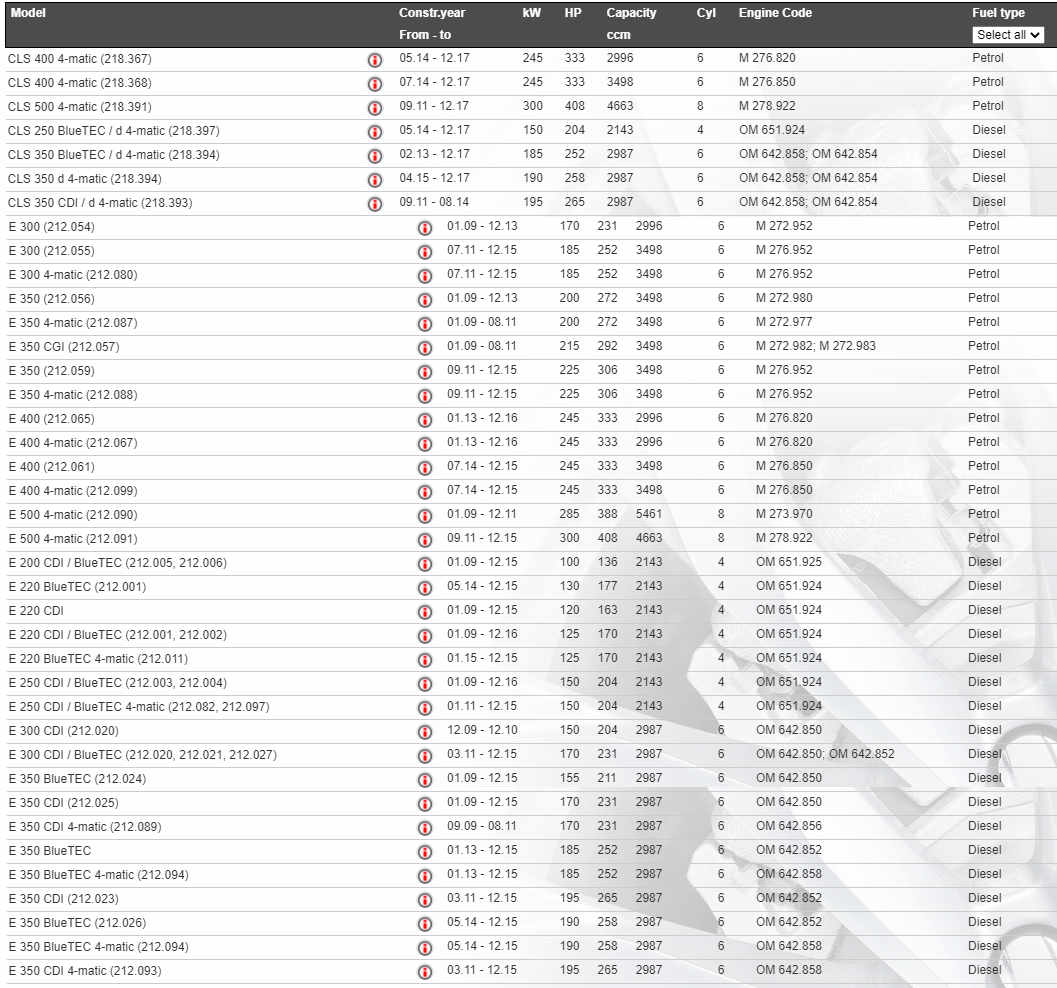Open info icon for E 300 (212.054)
1057x988 pixels.
[x=425, y=228]
